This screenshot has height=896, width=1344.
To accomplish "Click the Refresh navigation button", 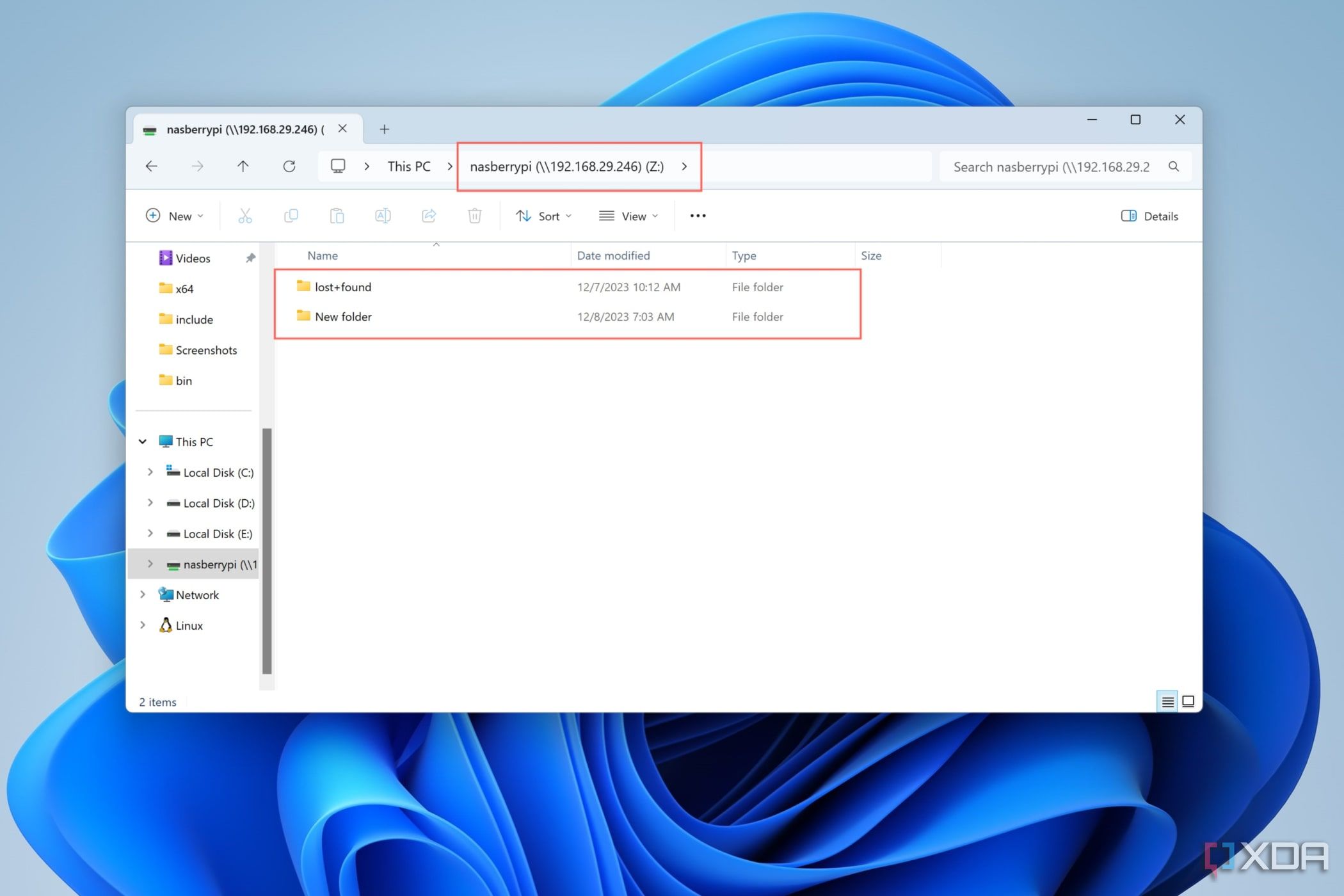I will (289, 166).
